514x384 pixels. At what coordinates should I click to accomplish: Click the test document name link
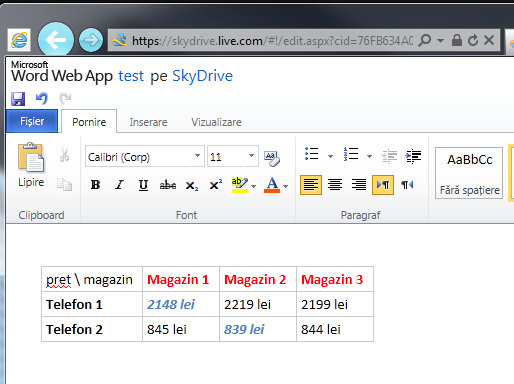(x=131, y=76)
